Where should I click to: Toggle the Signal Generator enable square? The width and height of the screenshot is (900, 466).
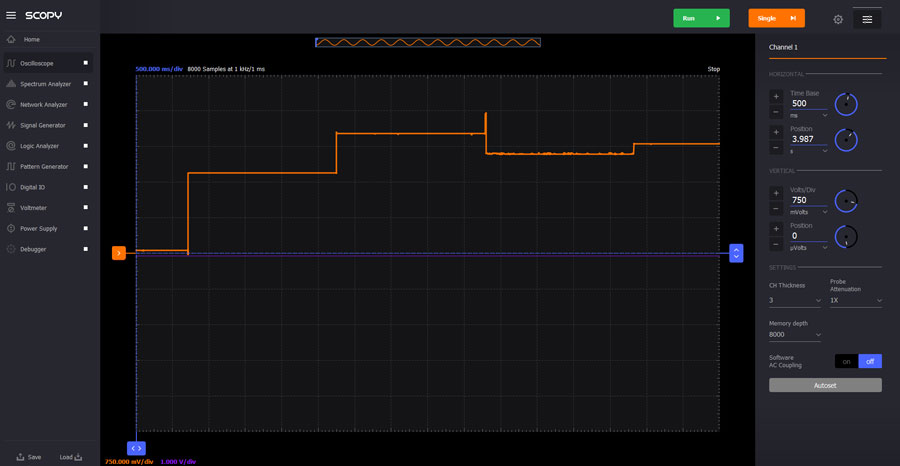click(85, 125)
